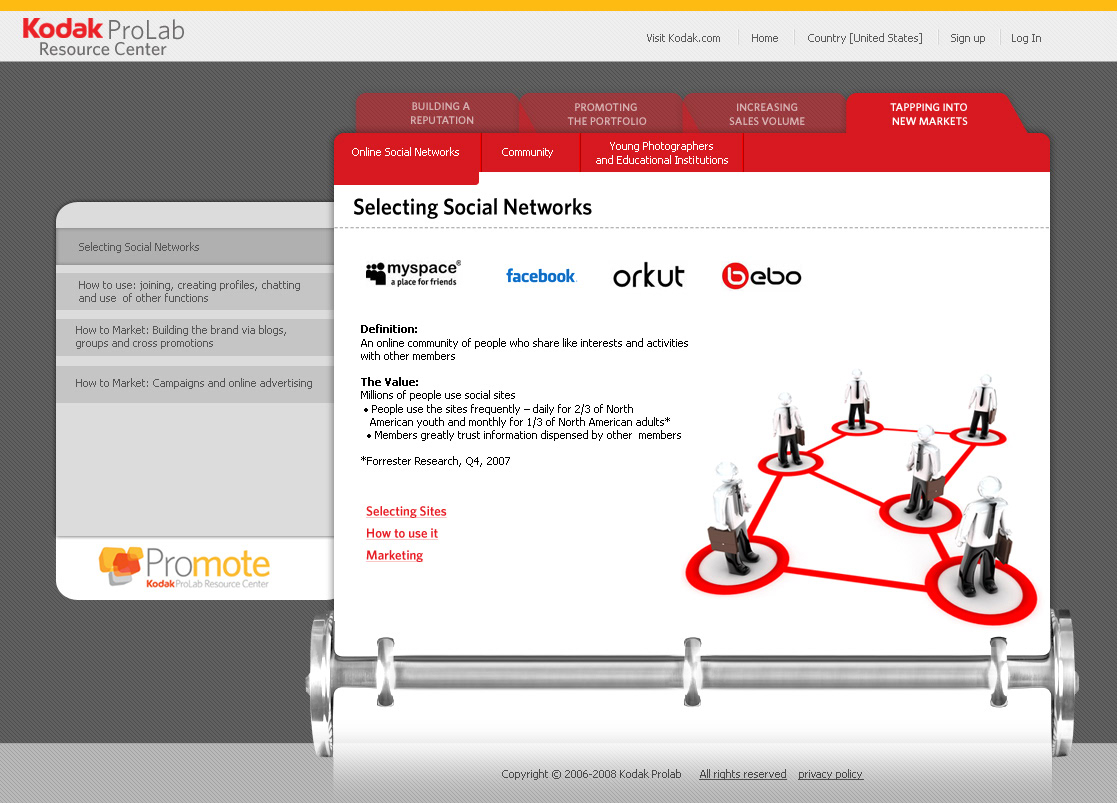Screen dimensions: 1117x803
Task: Follow the Selecting Sites link
Action: pyautogui.click(x=406, y=512)
